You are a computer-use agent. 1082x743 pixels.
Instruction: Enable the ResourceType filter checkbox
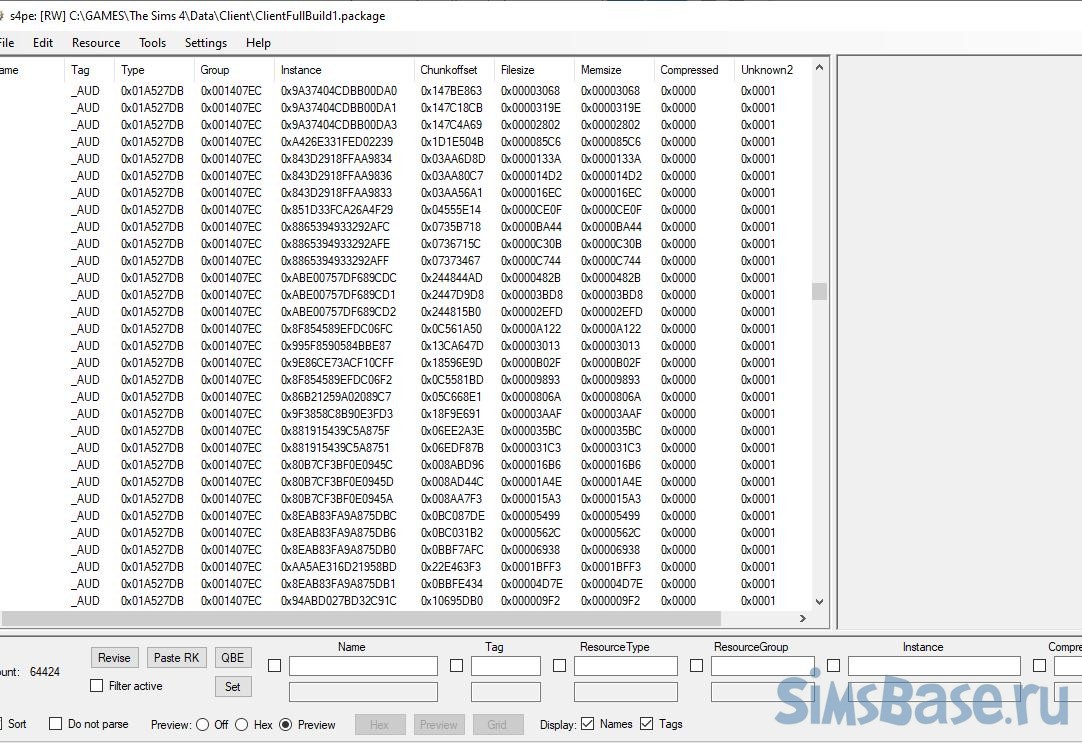point(559,666)
